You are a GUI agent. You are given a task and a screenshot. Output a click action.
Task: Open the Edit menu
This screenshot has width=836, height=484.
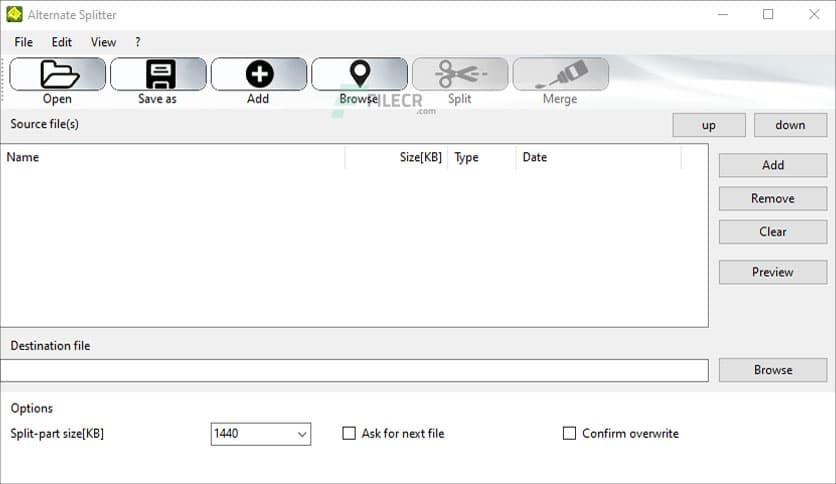[x=61, y=42]
